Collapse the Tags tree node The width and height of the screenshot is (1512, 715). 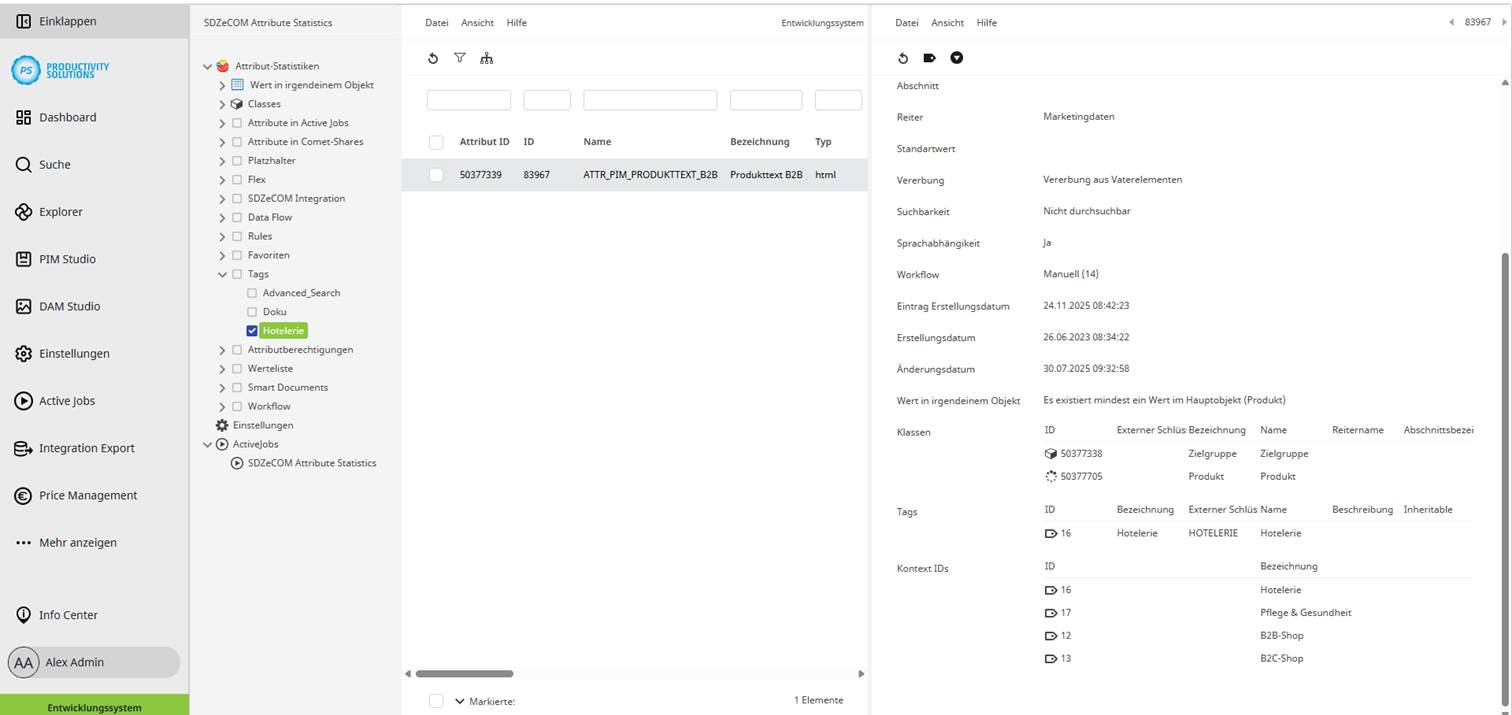tap(220, 273)
